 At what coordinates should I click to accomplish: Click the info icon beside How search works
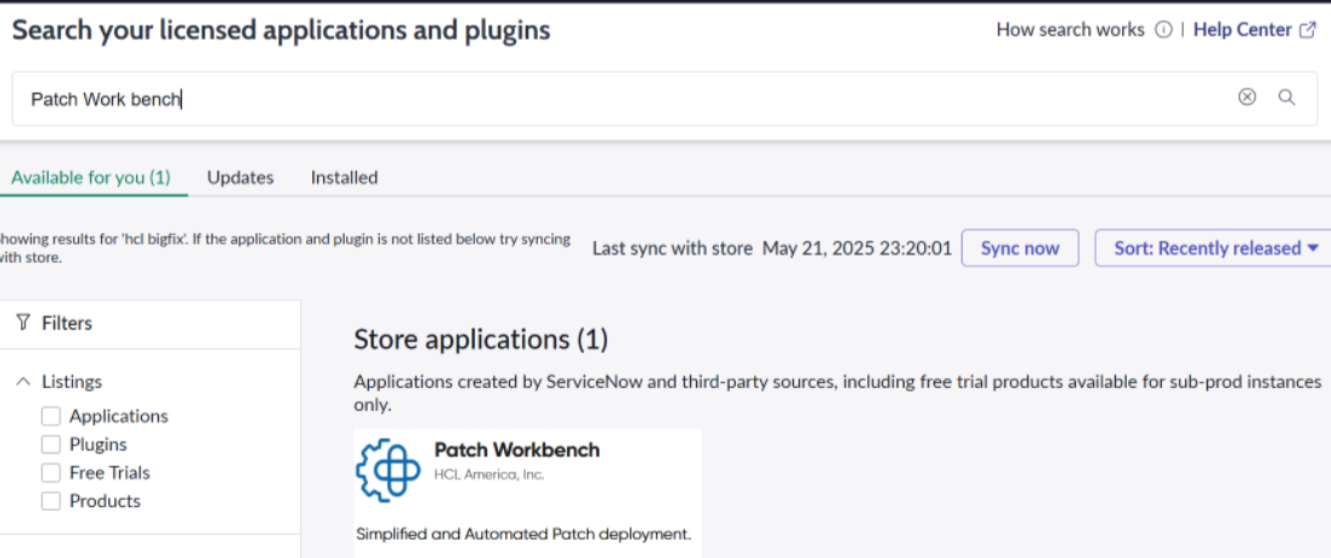(1163, 30)
